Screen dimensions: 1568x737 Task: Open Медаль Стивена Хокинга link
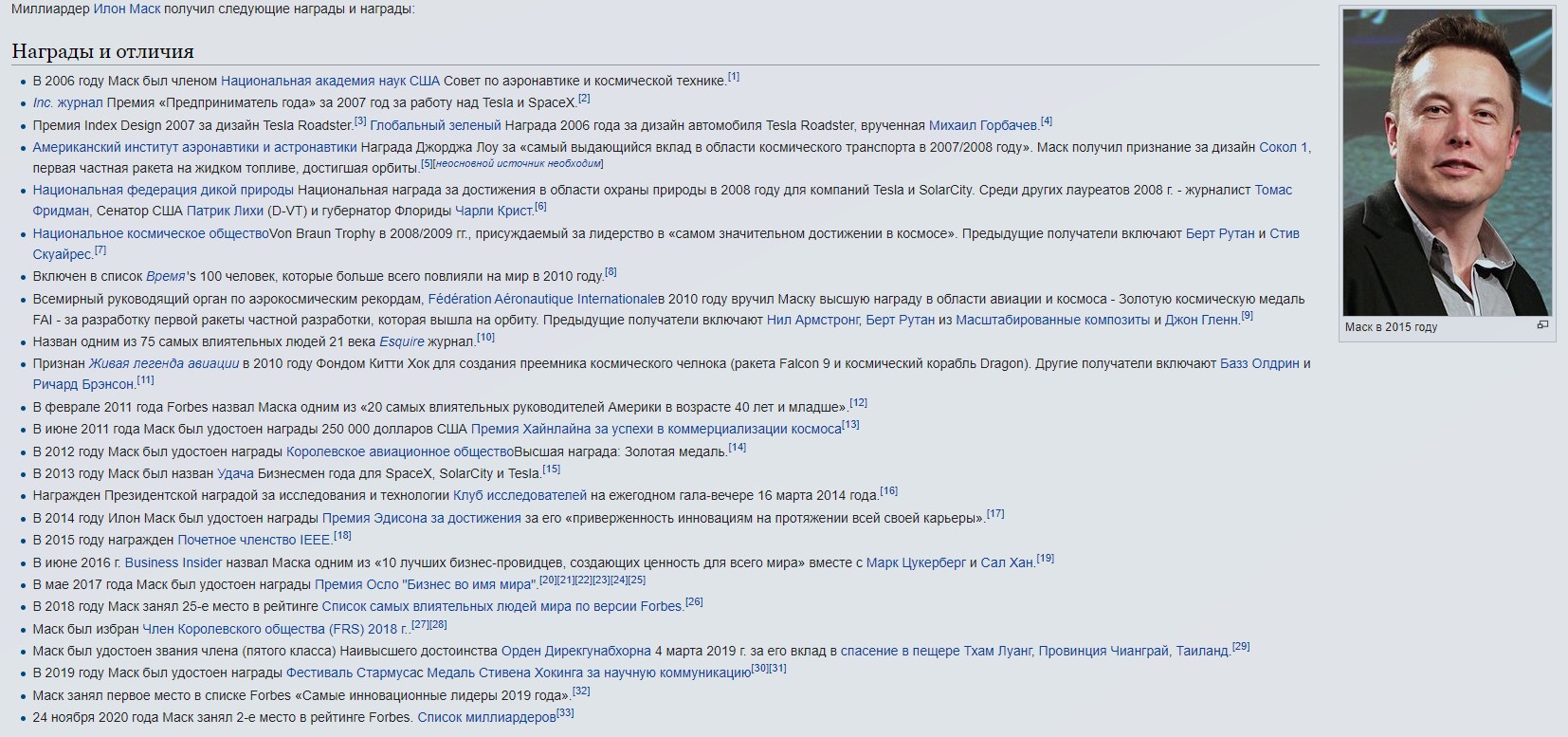(589, 673)
